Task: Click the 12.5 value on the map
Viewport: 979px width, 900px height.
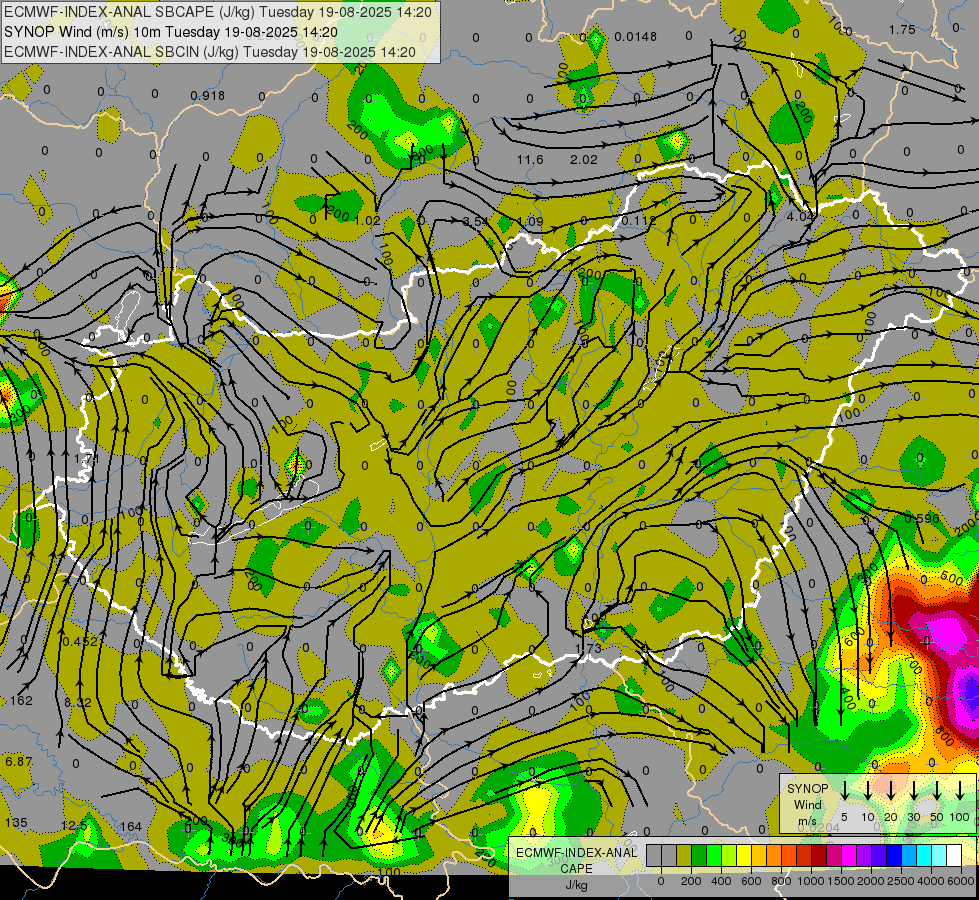Action: pyautogui.click(x=74, y=826)
